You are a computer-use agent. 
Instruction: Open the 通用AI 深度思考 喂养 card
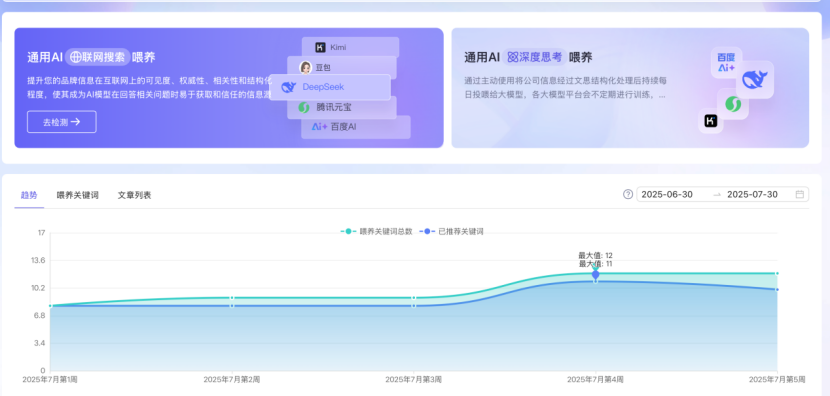(630, 88)
